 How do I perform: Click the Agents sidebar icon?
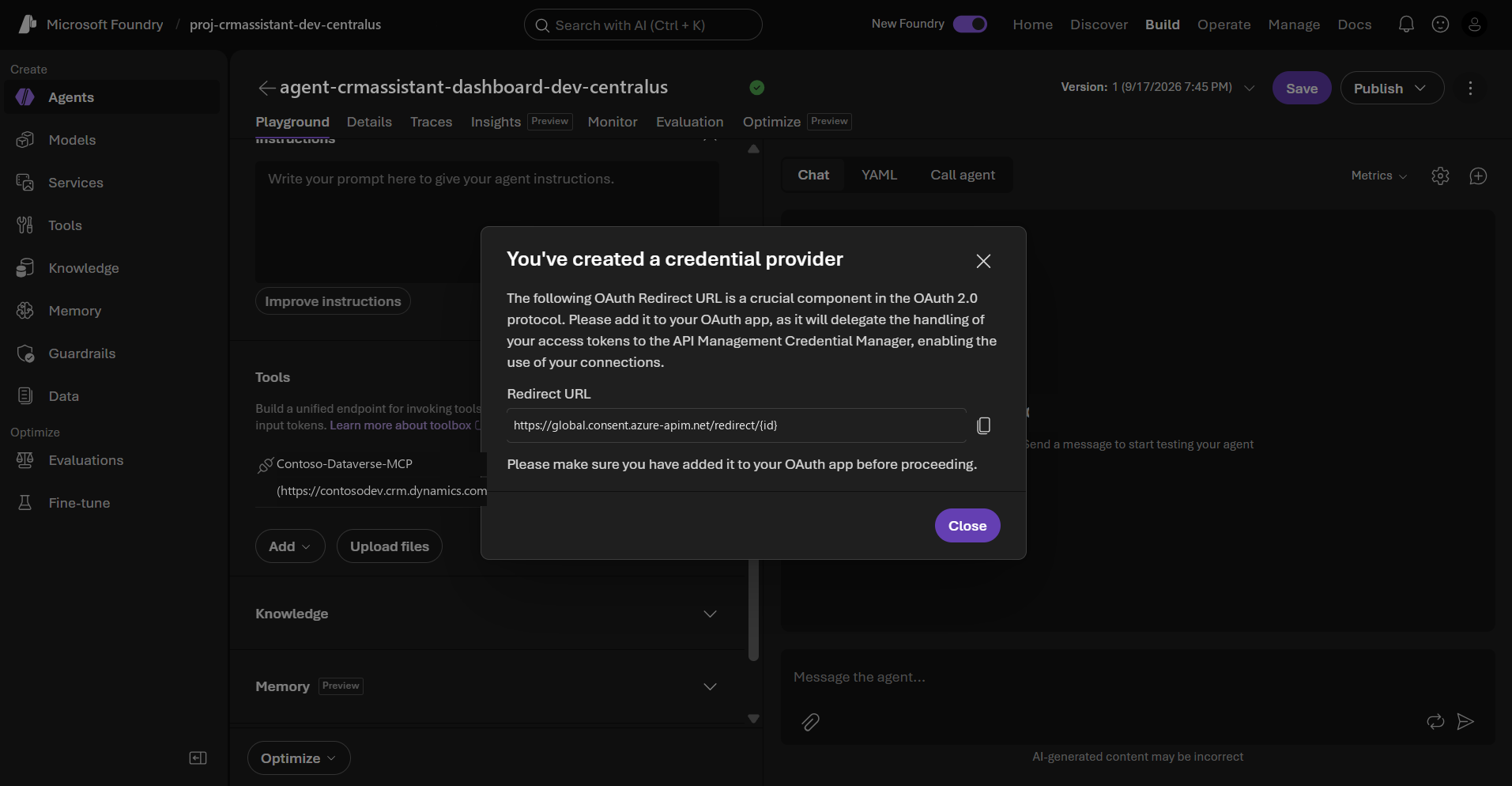pyautogui.click(x=25, y=97)
